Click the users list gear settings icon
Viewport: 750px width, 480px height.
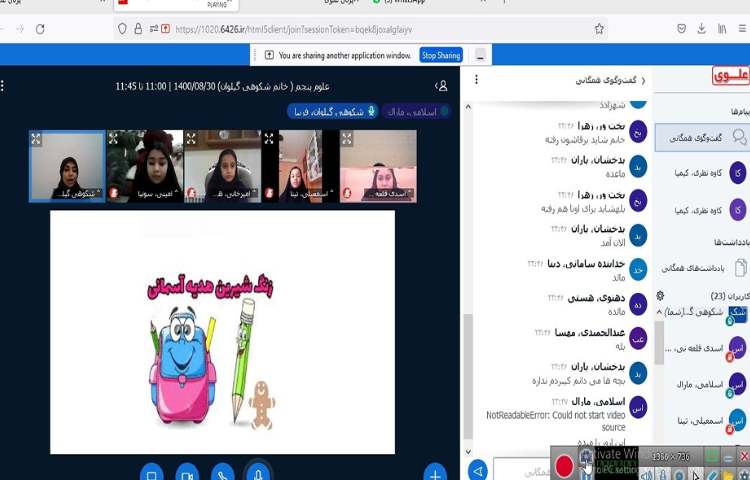[x=660, y=296]
